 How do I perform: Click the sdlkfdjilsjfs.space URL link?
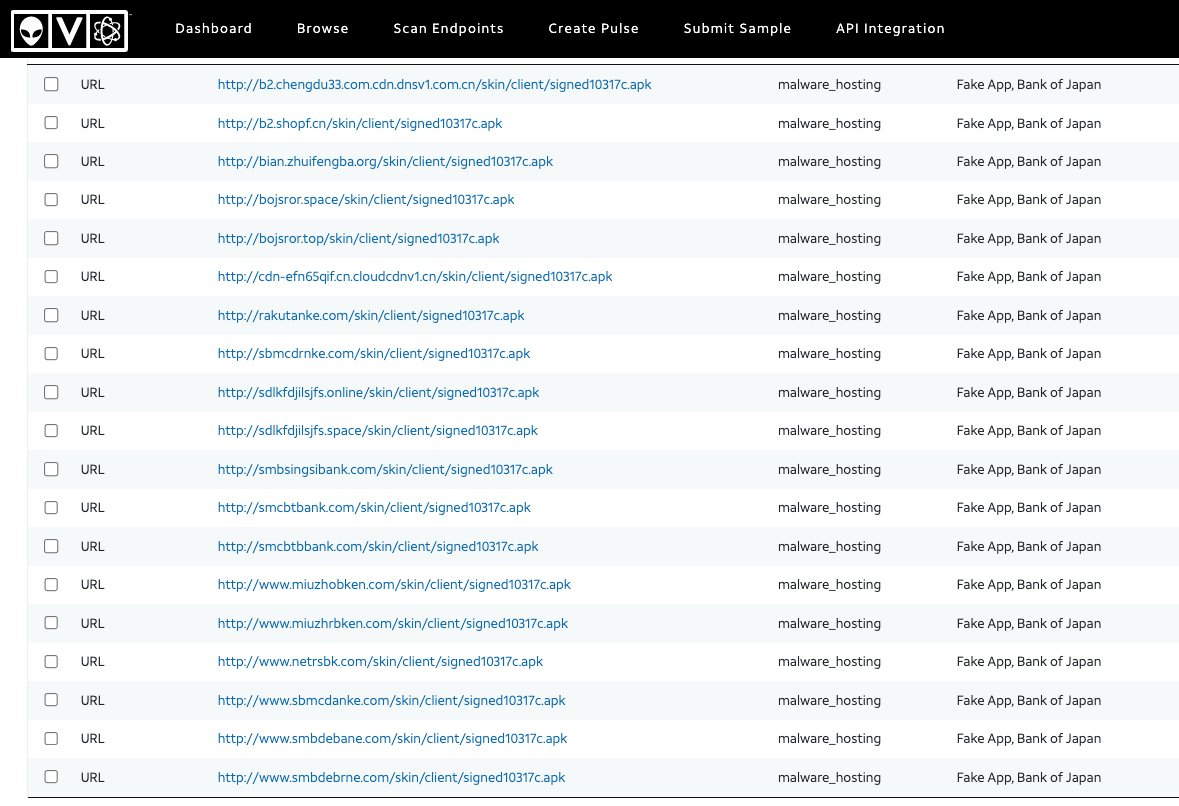tap(377, 431)
